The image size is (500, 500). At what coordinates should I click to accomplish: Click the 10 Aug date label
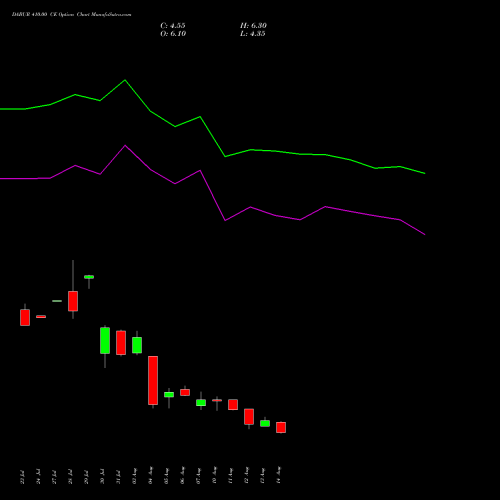coord(214,476)
